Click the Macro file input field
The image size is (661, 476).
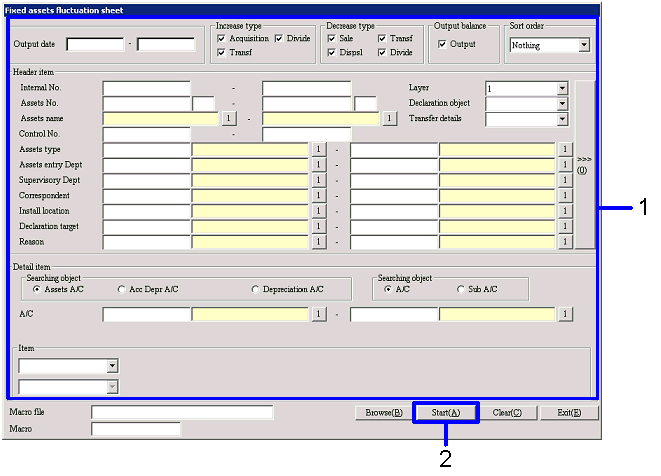(x=182, y=412)
